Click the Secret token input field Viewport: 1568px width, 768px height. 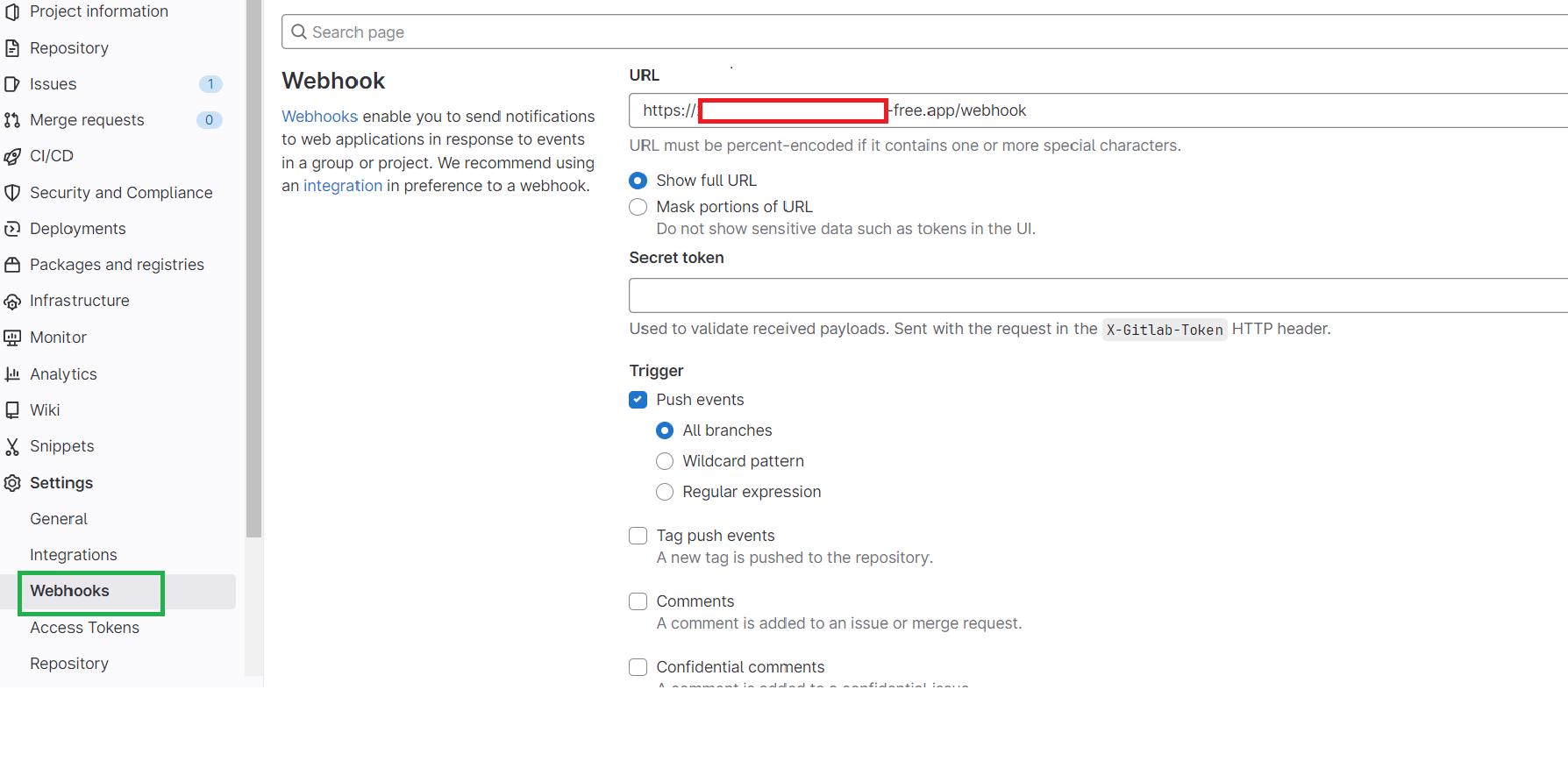click(x=1098, y=295)
